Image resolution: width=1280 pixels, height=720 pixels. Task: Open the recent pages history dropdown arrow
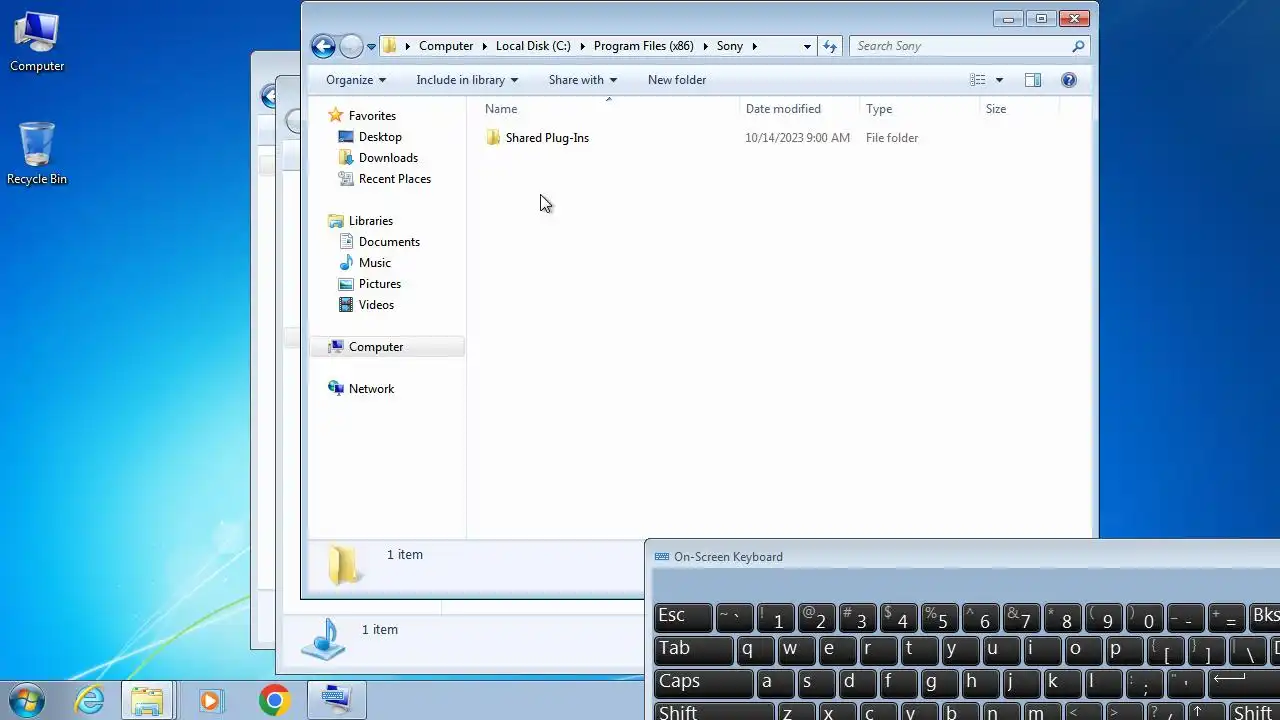click(x=371, y=46)
